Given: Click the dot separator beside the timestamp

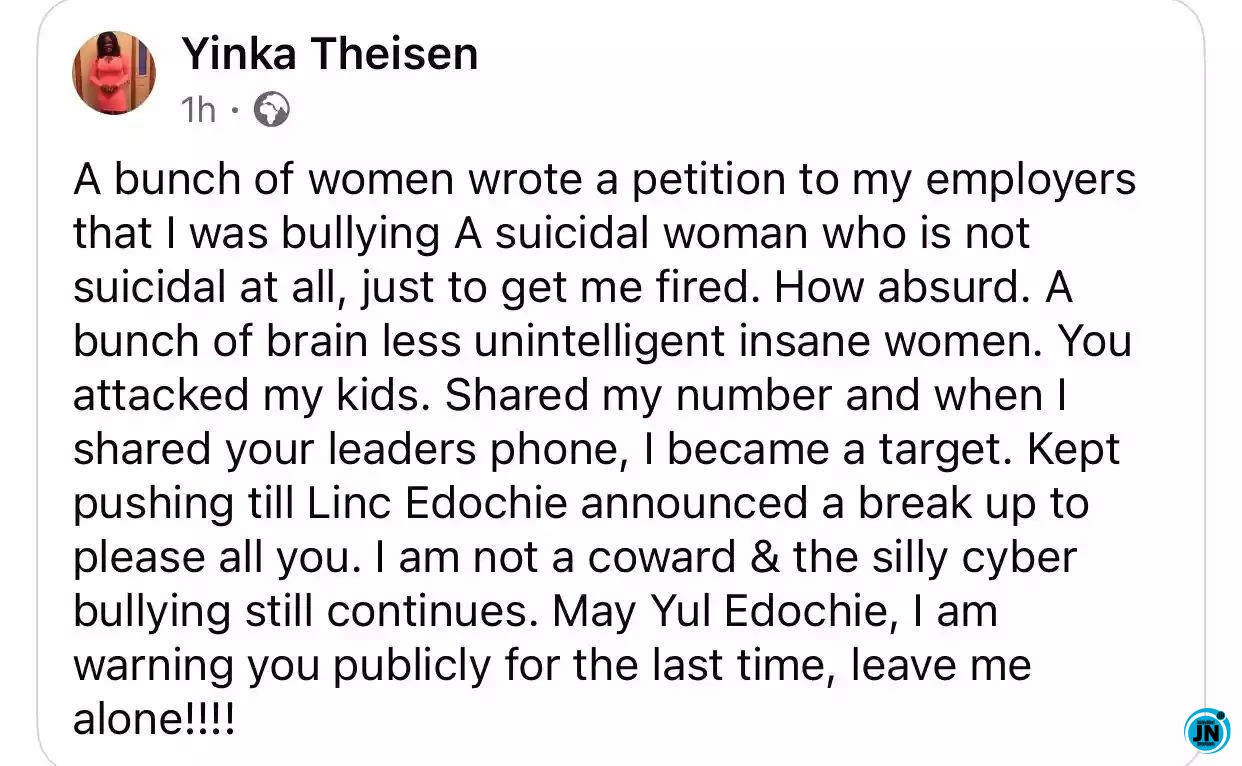Looking at the screenshot, I should point(235,110).
